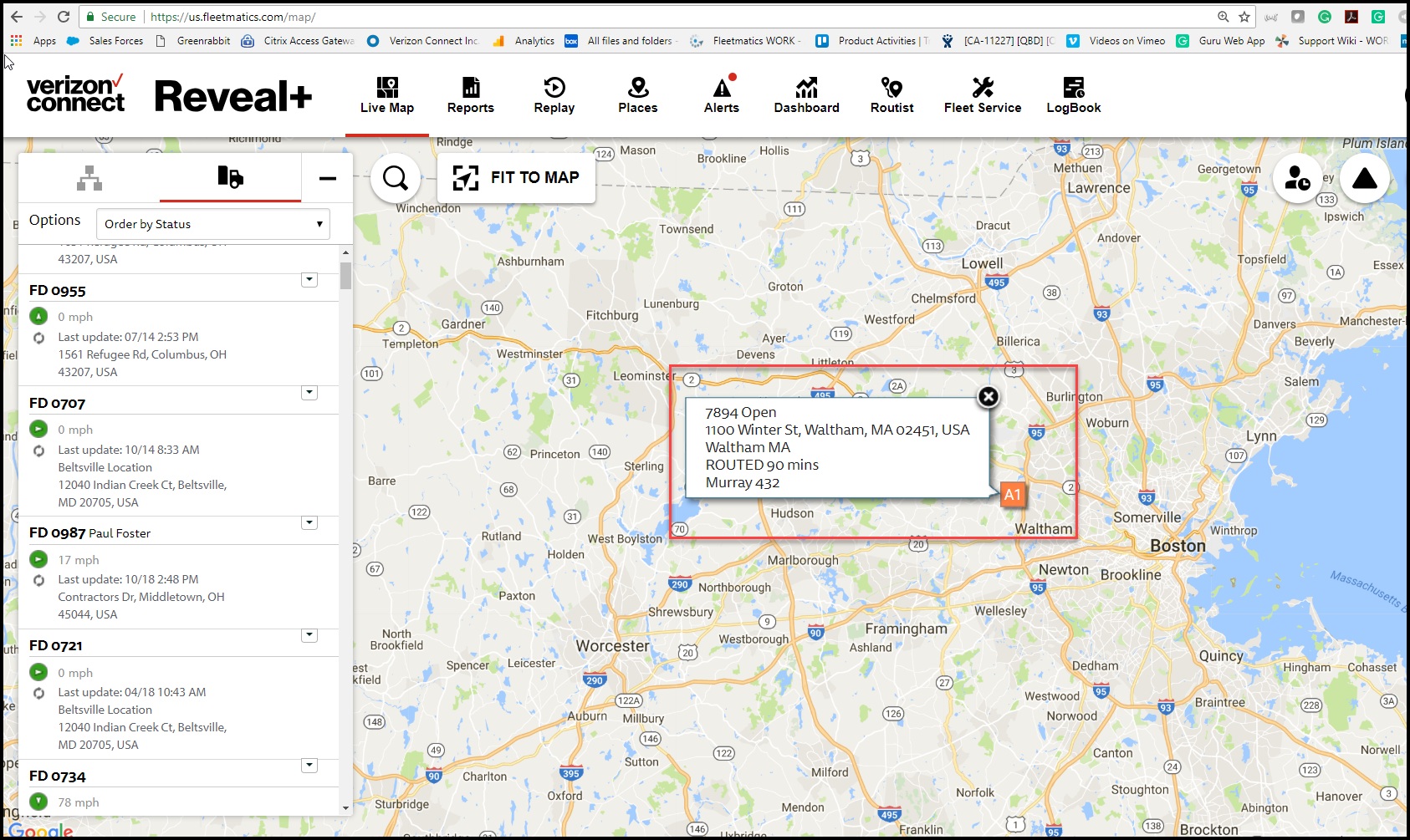
Task: Click vehicle list scrollbar down arrow
Action: click(345, 808)
